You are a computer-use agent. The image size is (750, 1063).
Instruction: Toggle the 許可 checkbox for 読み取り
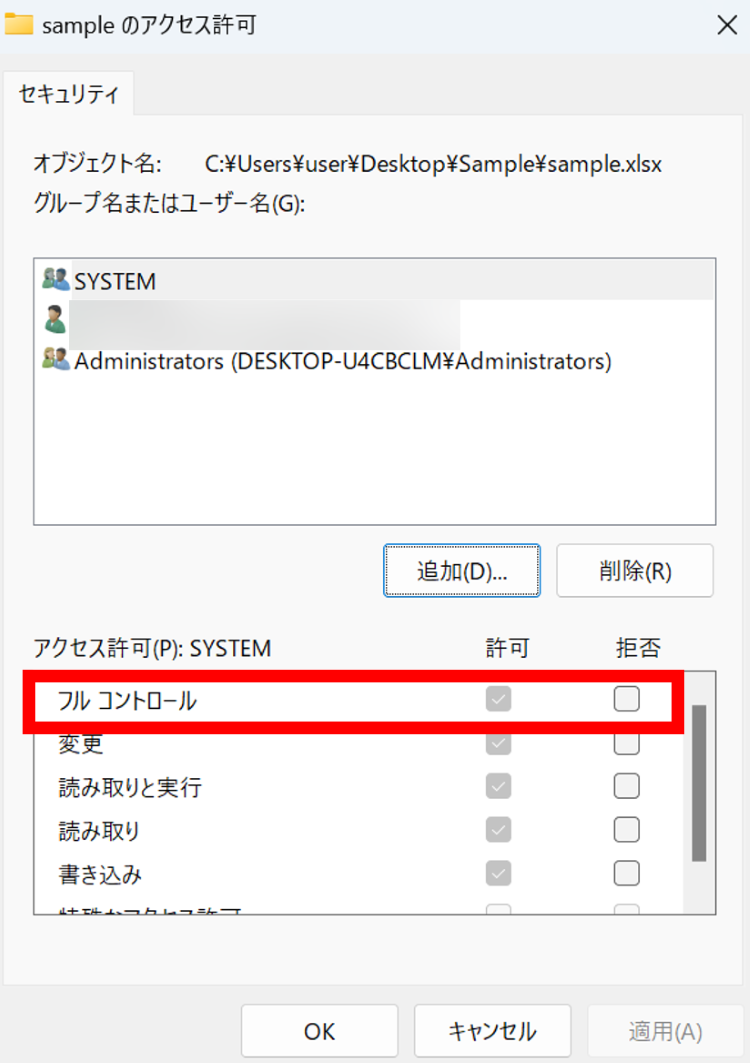click(498, 830)
